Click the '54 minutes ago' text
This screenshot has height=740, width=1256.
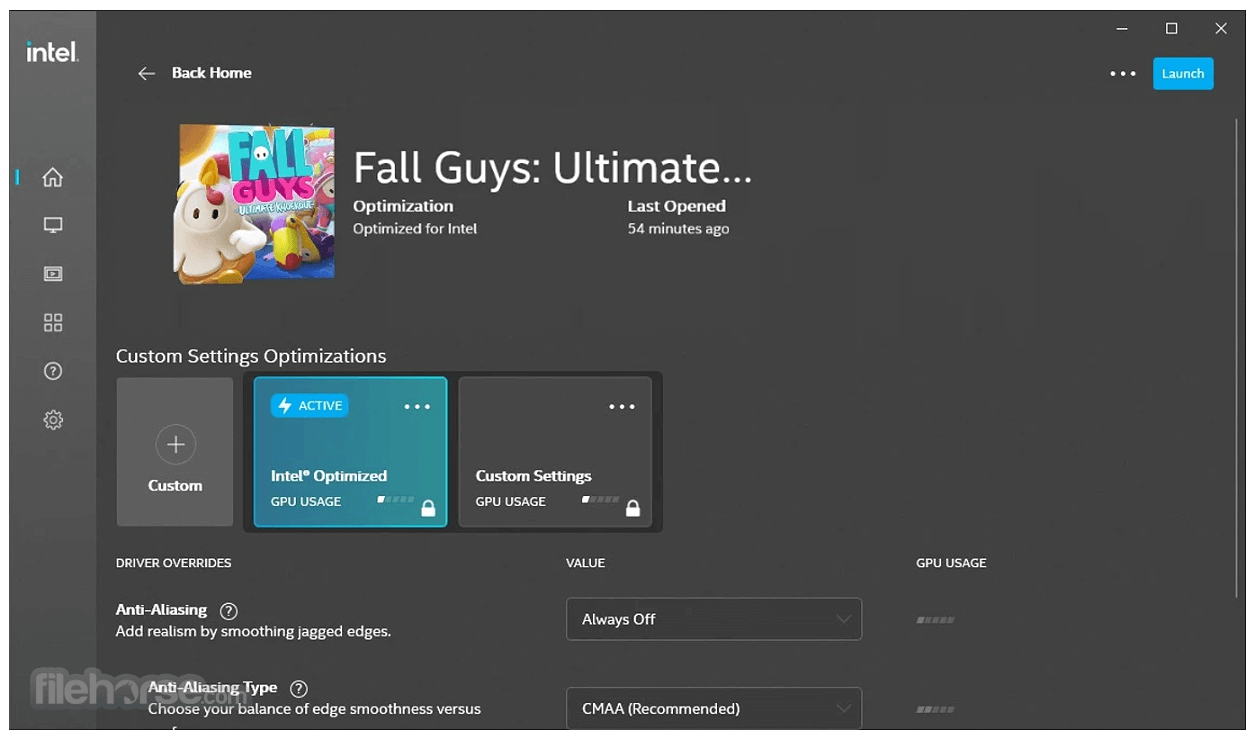[x=678, y=229]
